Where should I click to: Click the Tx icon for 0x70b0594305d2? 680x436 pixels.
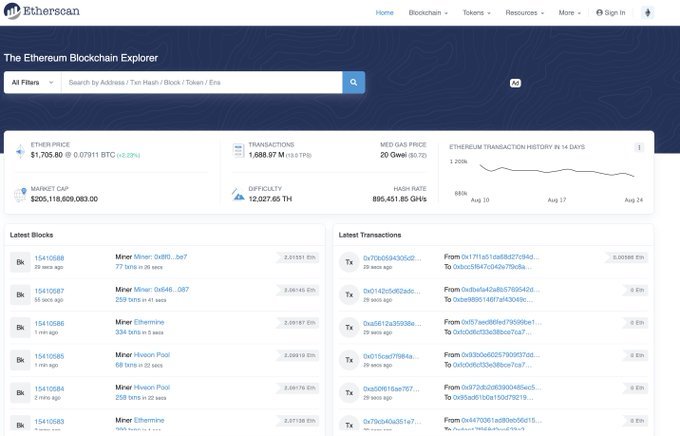coord(349,262)
